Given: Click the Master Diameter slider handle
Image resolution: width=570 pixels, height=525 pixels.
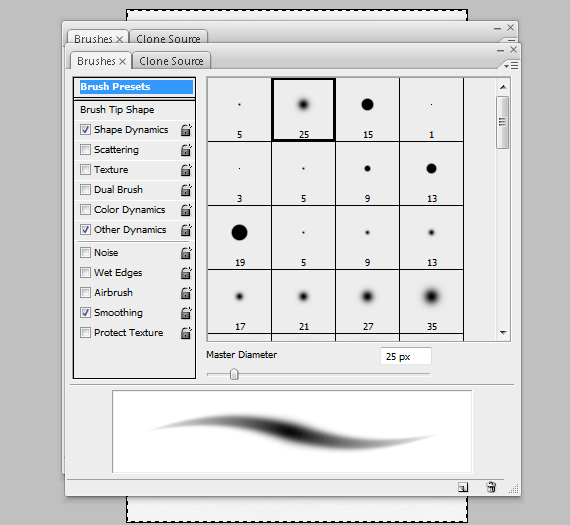Looking at the screenshot, I should 234,374.
